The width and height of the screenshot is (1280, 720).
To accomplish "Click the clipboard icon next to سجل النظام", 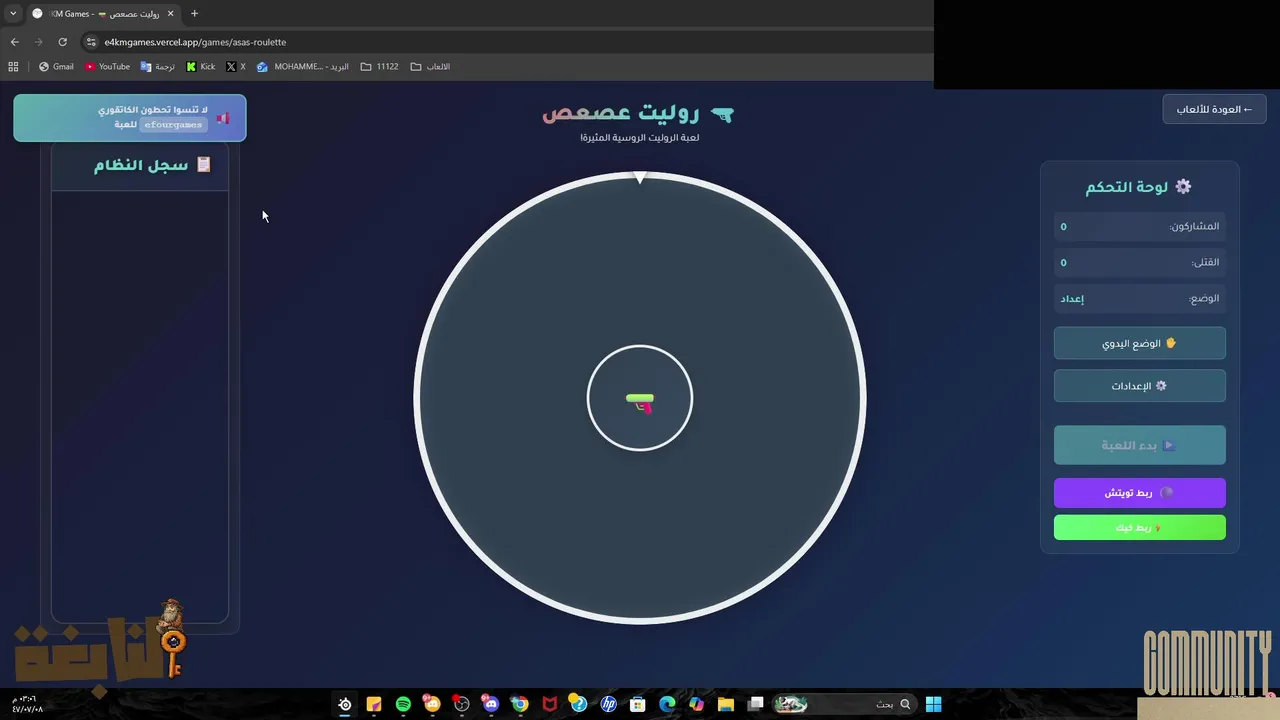I will [204, 165].
